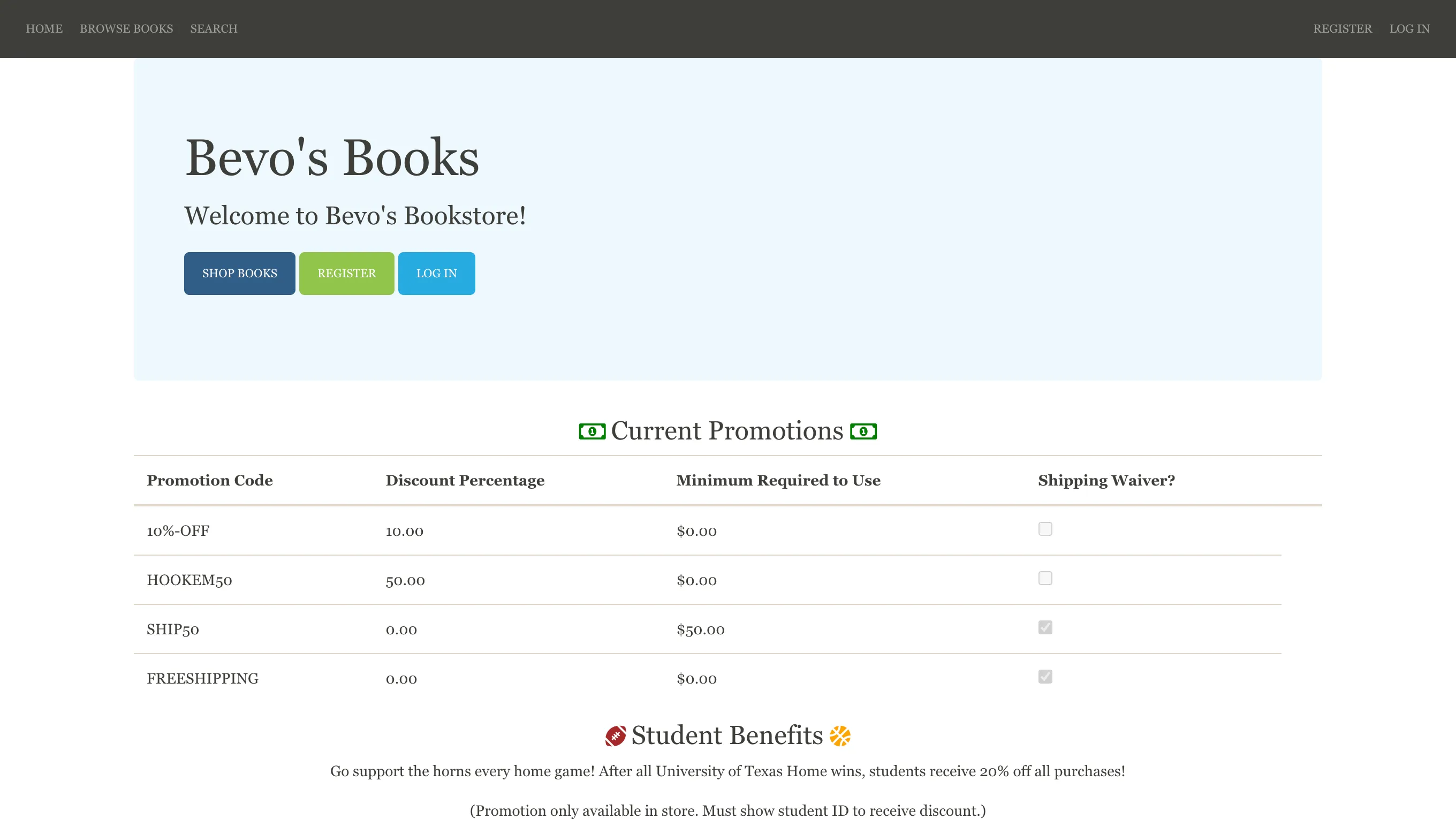This screenshot has width=1456, height=819.
Task: Click the SHOP BOOKS button
Action: [x=239, y=273]
